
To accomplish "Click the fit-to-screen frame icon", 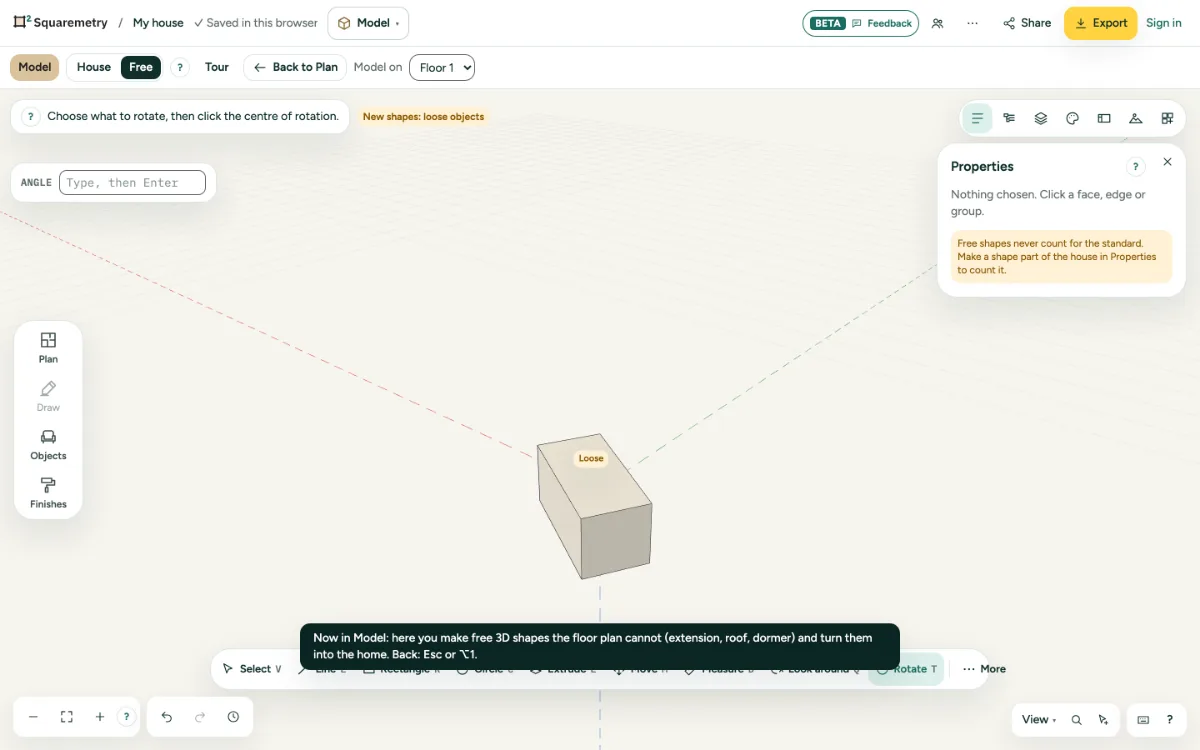I will pyautogui.click(x=67, y=717).
